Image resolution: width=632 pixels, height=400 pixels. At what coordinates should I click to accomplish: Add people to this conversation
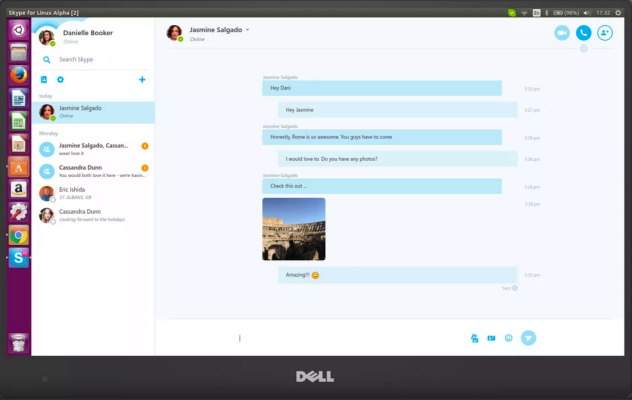pos(605,33)
